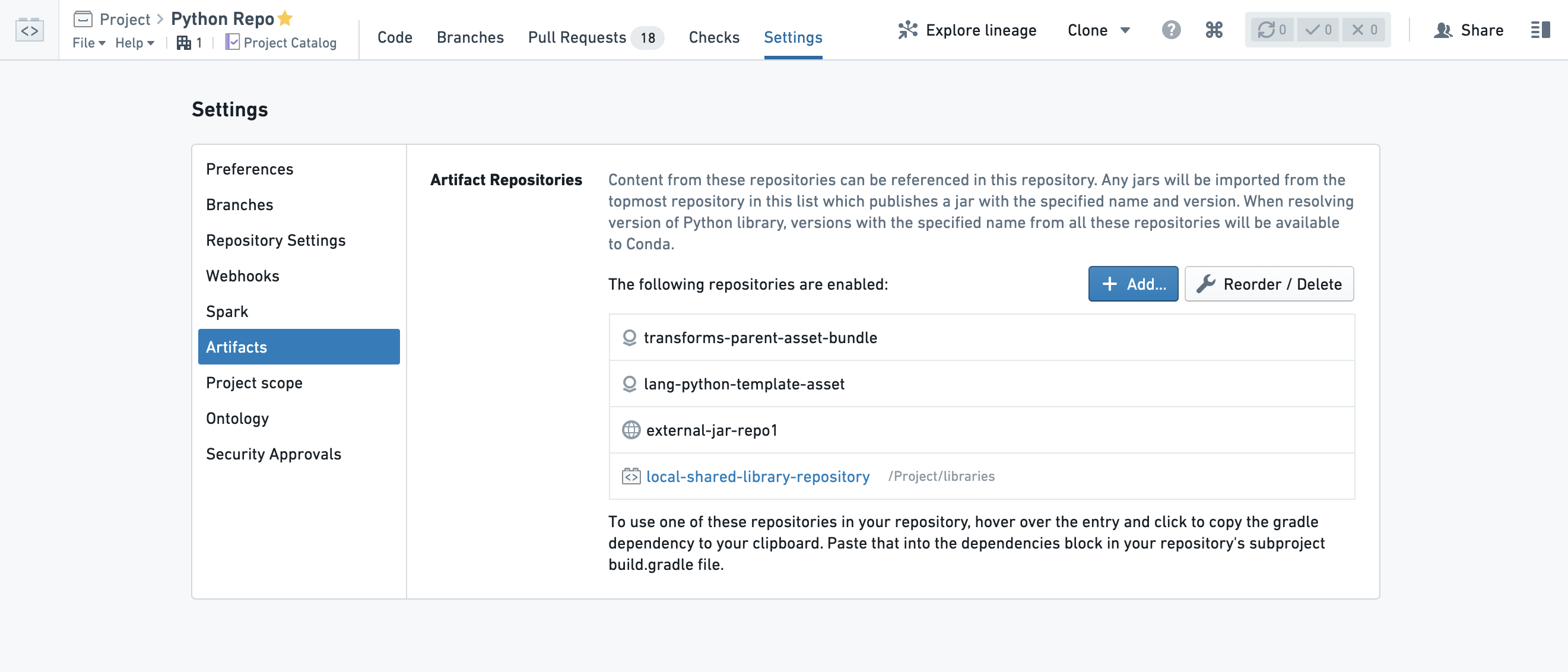Open Webhooks settings section
The width and height of the screenshot is (1568, 672).
point(299,275)
